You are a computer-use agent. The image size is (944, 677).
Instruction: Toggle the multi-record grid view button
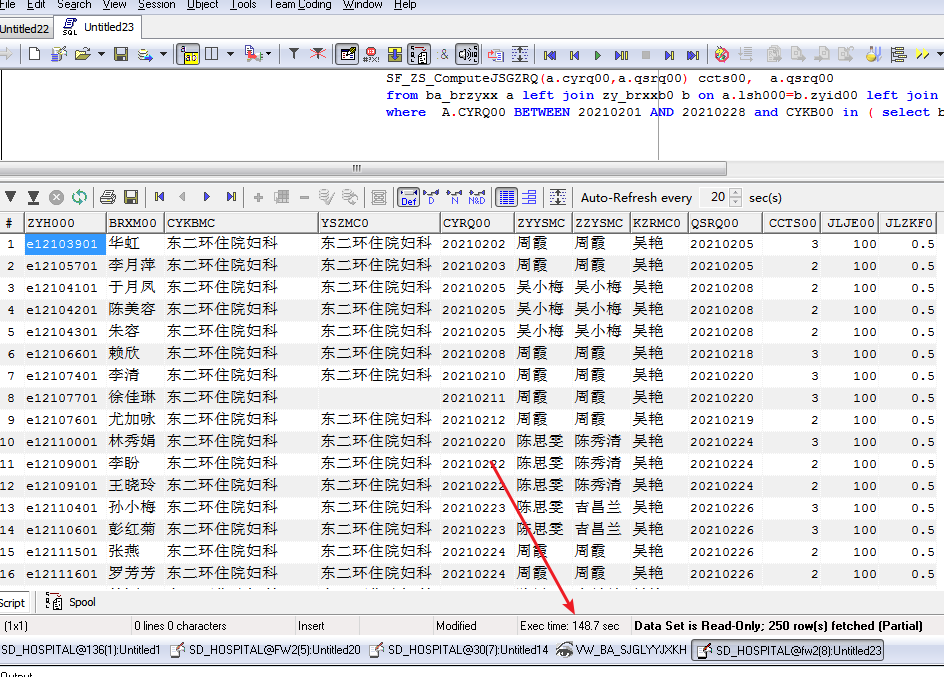click(507, 197)
